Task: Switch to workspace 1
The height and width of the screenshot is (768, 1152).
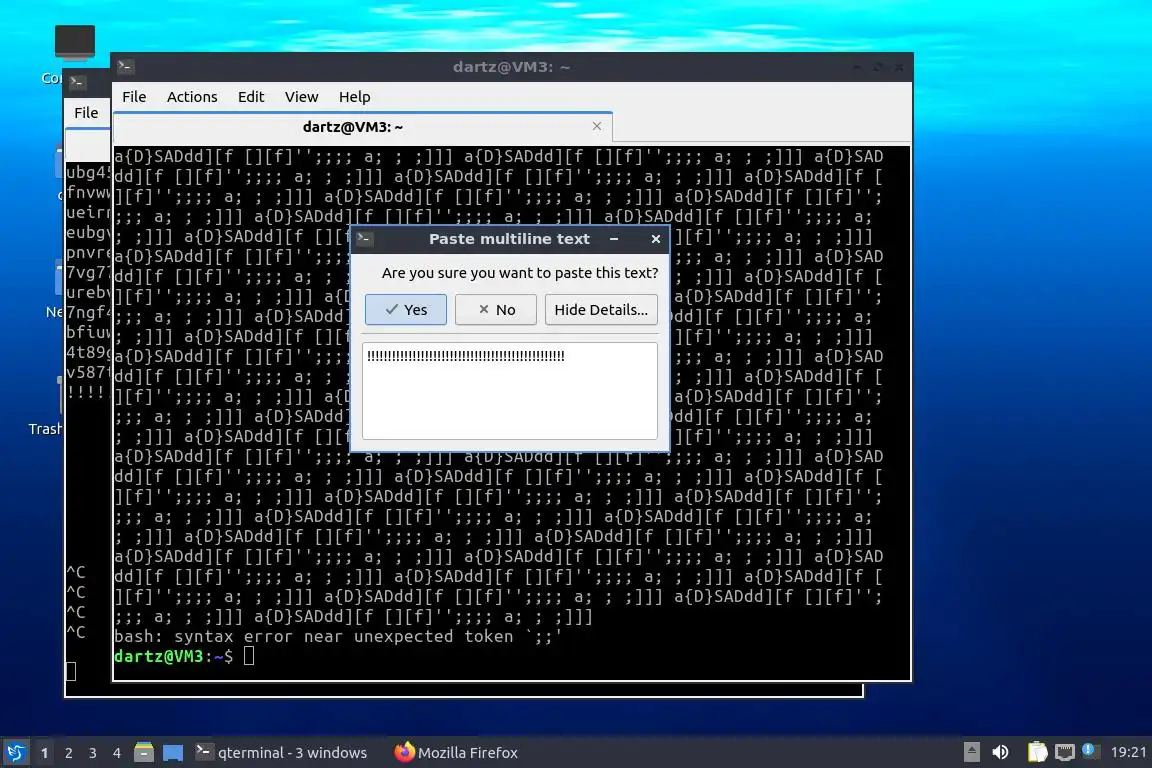Action: click(44, 753)
